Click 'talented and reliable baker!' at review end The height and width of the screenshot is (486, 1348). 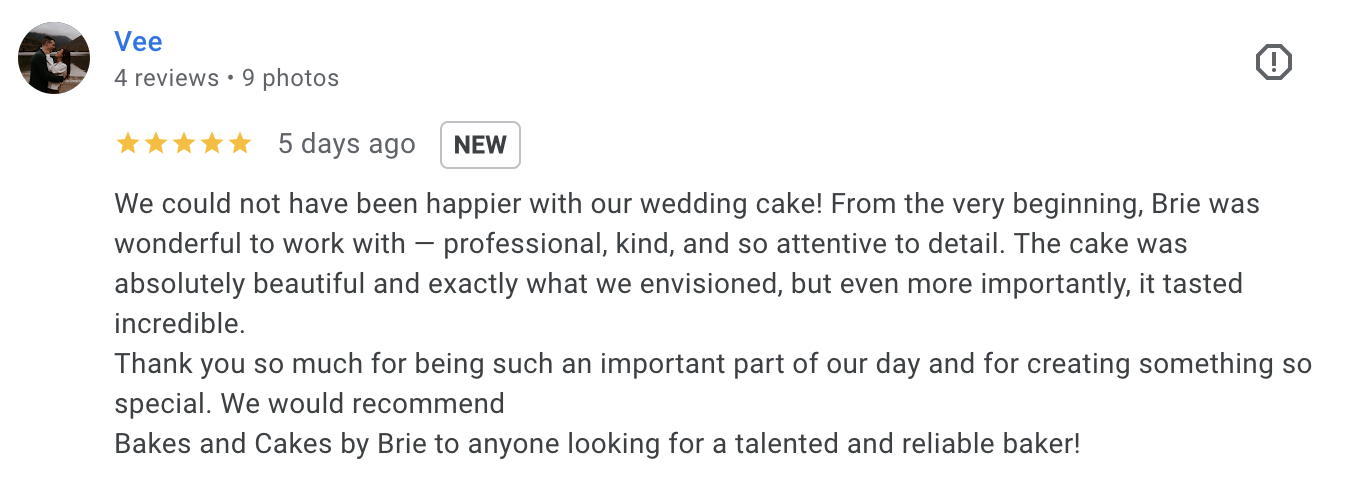coord(879,444)
